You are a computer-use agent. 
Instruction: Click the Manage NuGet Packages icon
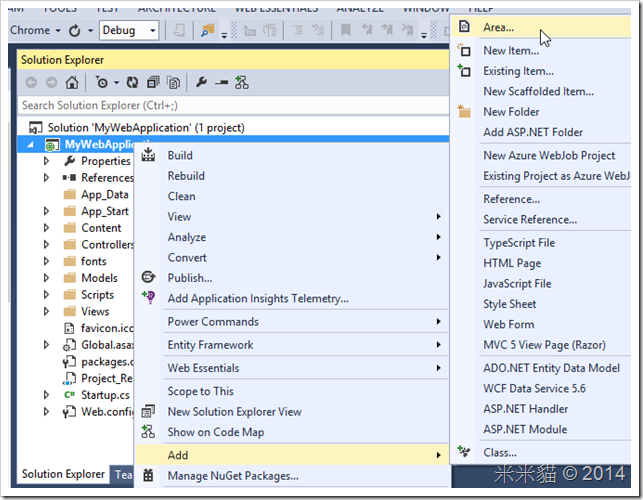(148, 475)
